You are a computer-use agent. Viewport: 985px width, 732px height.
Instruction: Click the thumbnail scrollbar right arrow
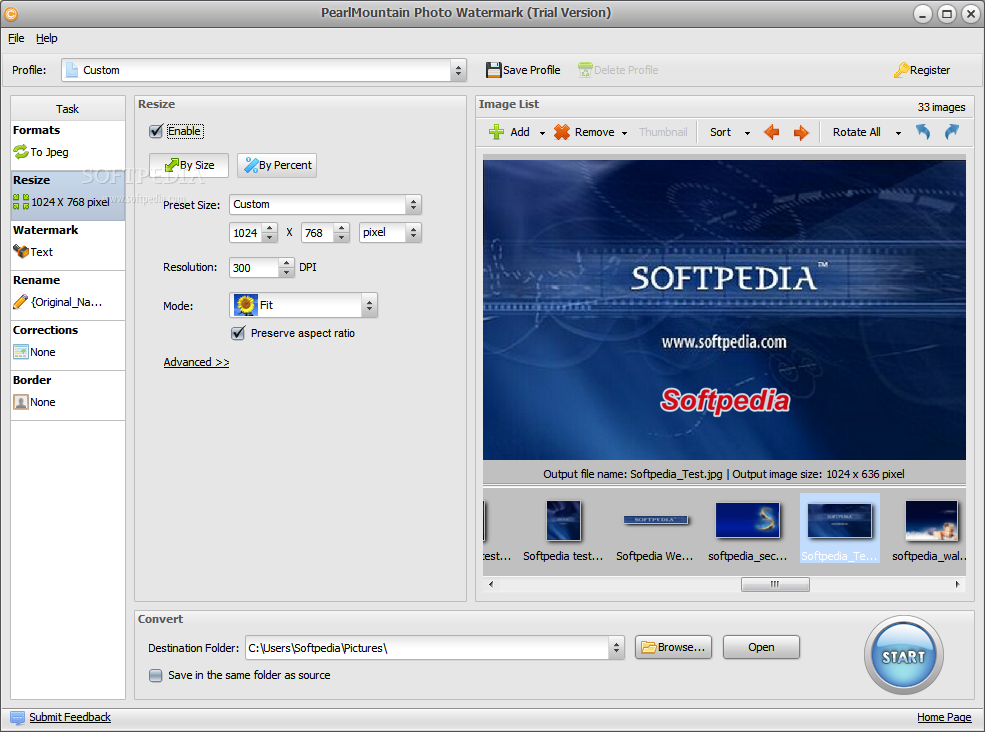957,584
